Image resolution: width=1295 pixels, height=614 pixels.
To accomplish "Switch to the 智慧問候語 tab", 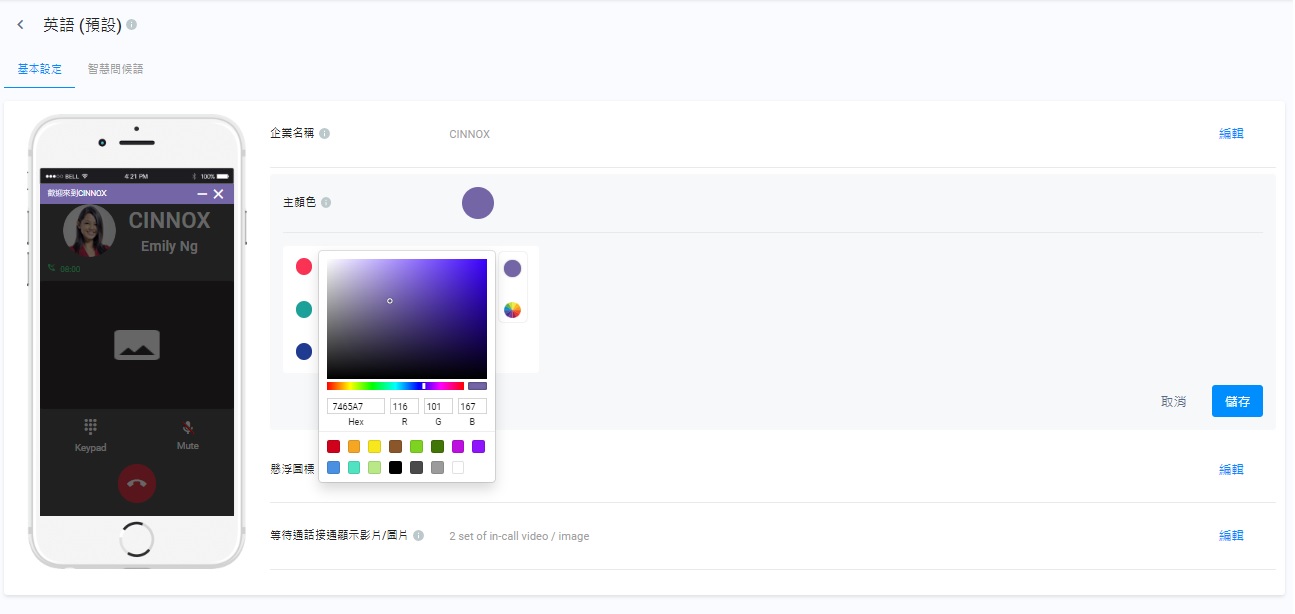I will point(115,69).
